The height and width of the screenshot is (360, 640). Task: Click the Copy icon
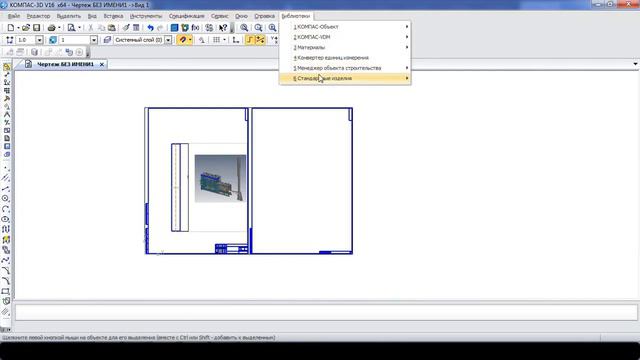coord(101,28)
